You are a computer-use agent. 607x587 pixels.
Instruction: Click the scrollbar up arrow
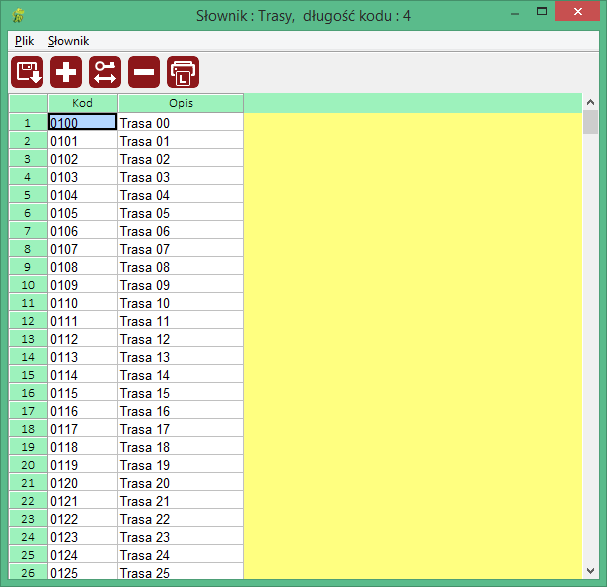click(590, 102)
